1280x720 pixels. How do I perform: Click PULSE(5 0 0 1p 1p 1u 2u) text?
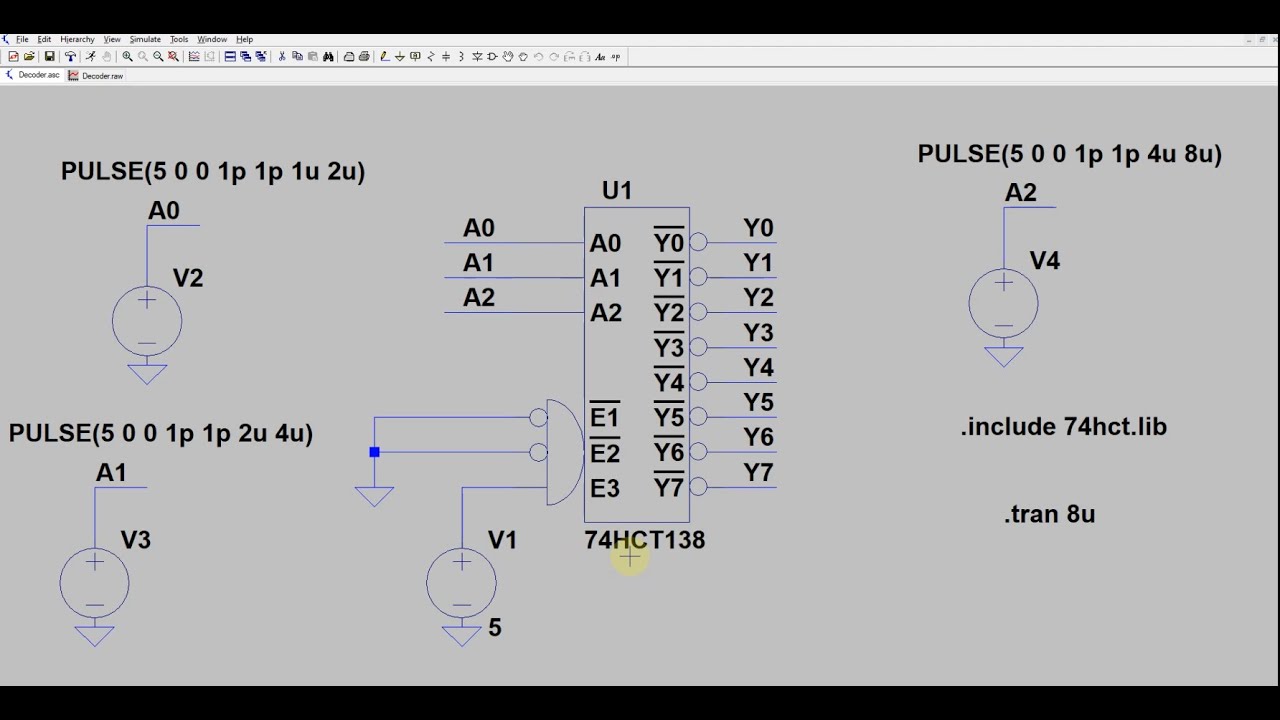(x=213, y=172)
